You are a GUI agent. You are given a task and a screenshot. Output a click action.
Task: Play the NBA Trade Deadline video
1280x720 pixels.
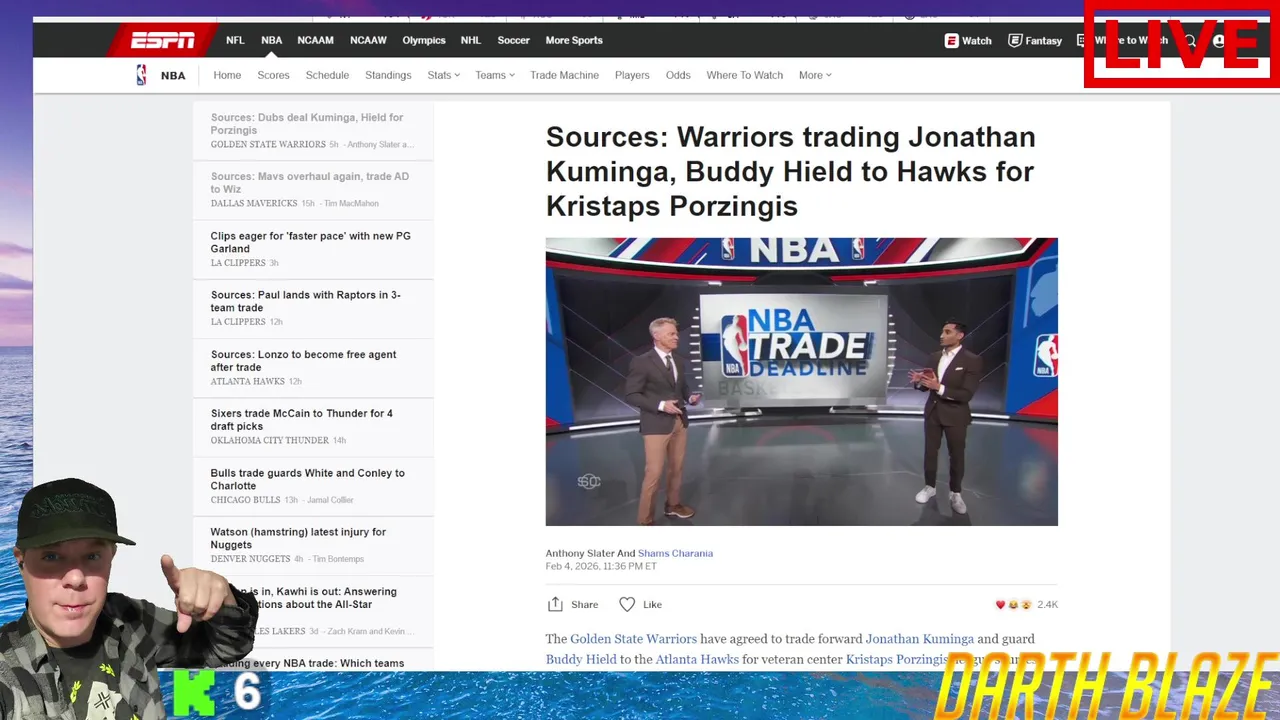point(801,381)
